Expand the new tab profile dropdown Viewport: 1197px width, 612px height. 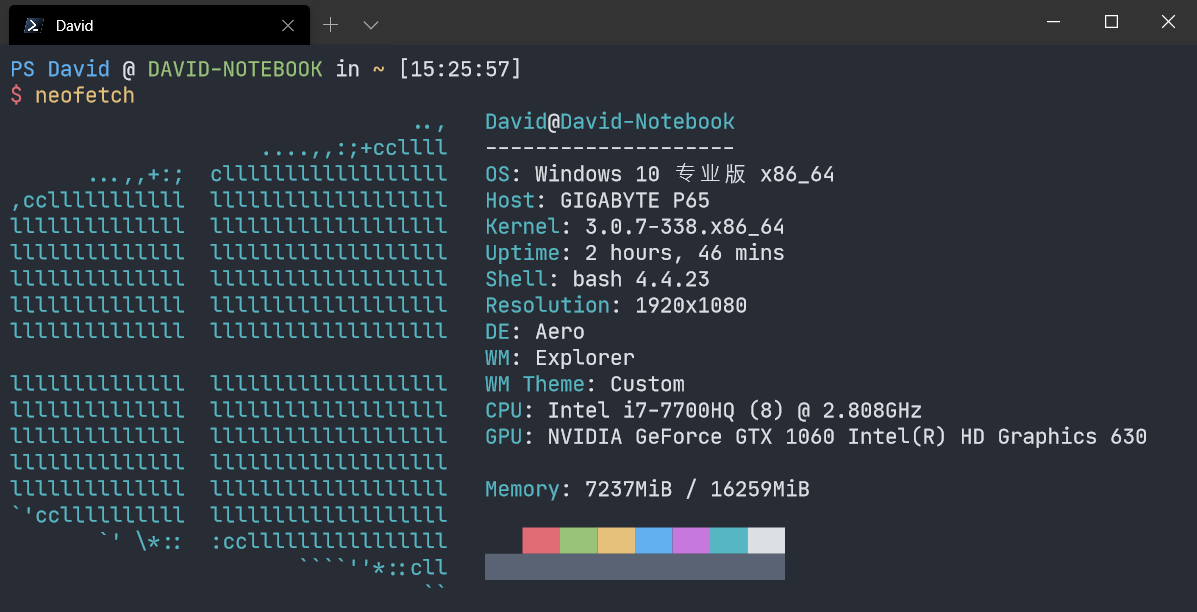pos(371,25)
